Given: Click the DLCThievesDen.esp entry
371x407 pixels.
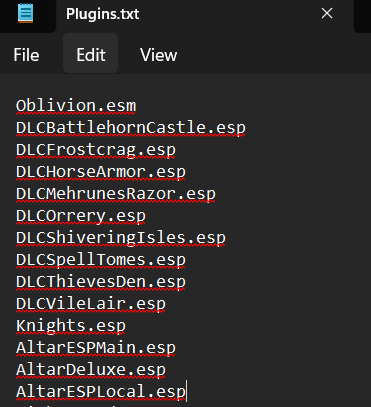Looking at the screenshot, I should coord(101,282).
